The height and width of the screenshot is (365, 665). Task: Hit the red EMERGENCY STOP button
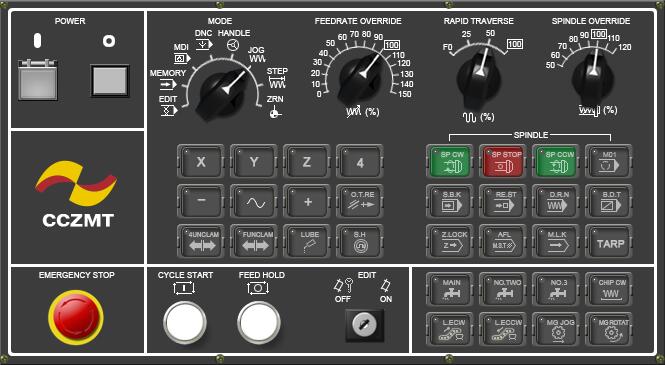pos(76,317)
